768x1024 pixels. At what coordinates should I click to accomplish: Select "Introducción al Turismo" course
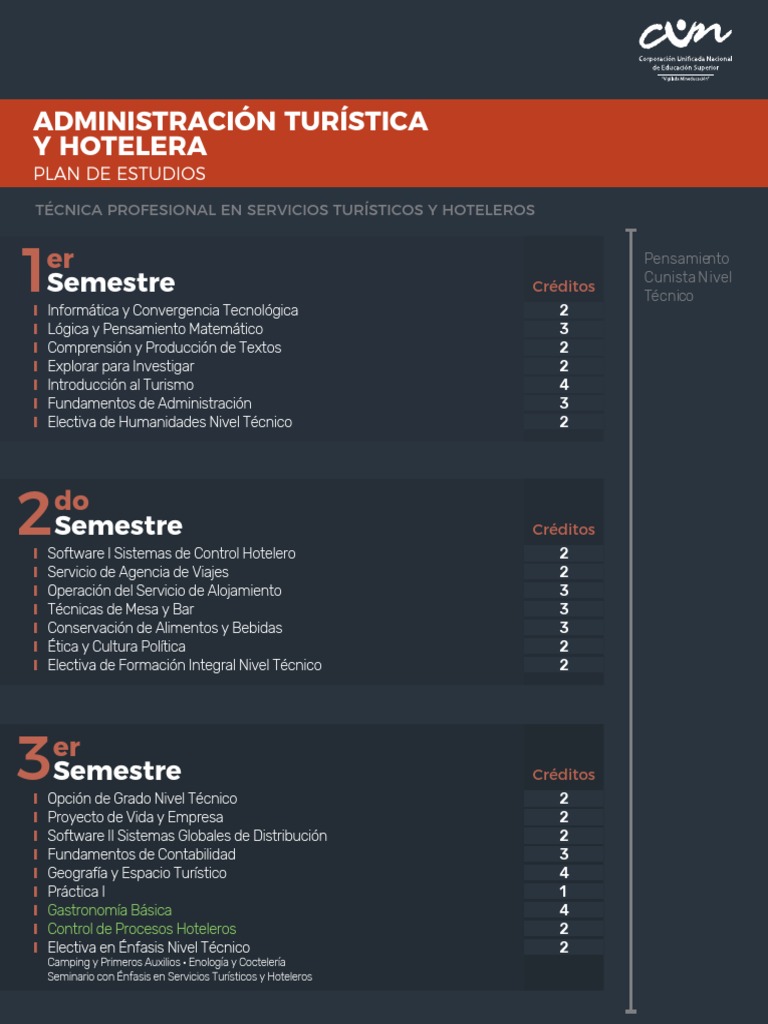(120, 385)
